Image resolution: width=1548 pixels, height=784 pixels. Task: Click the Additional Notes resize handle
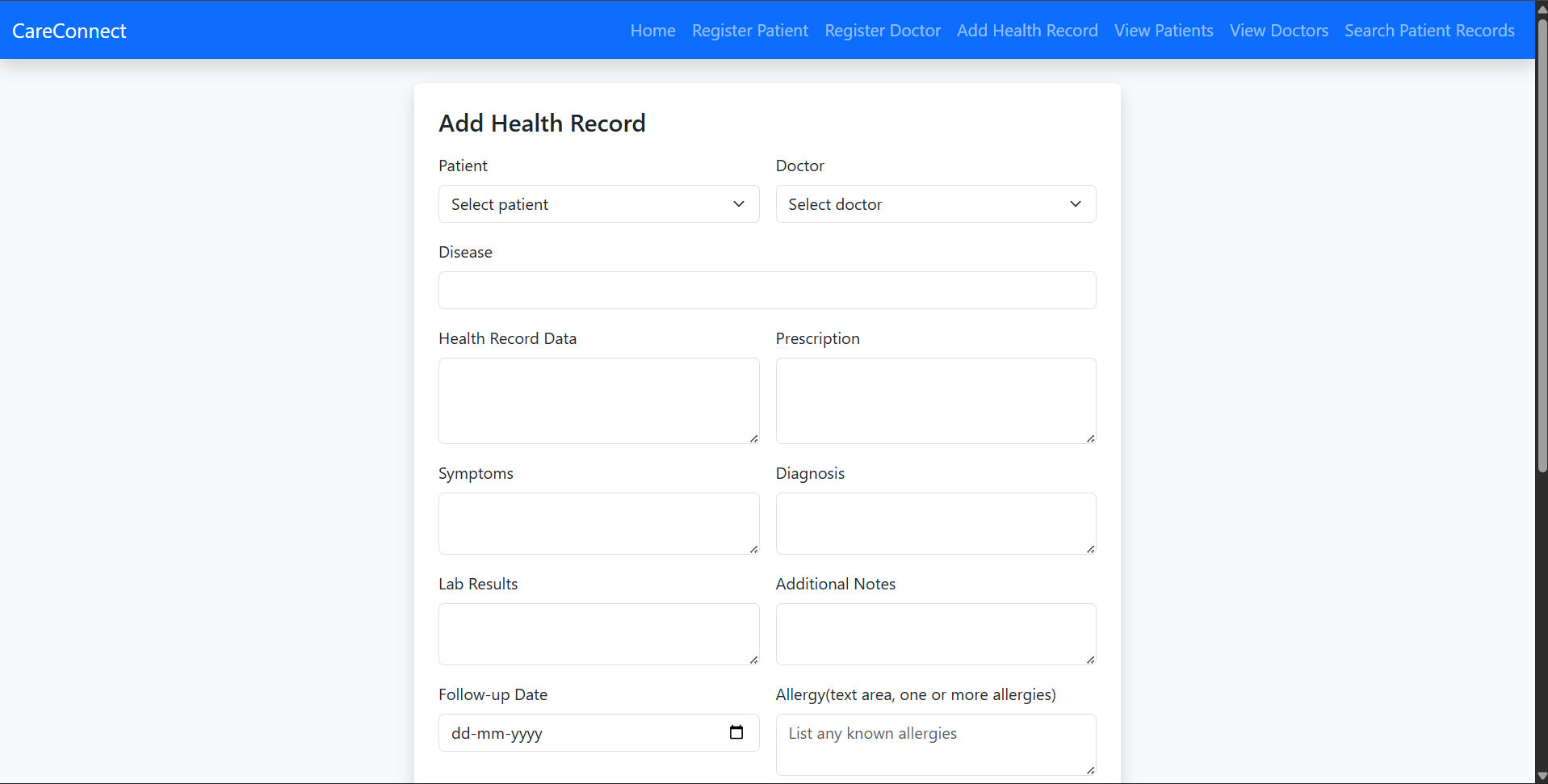pos(1090,659)
